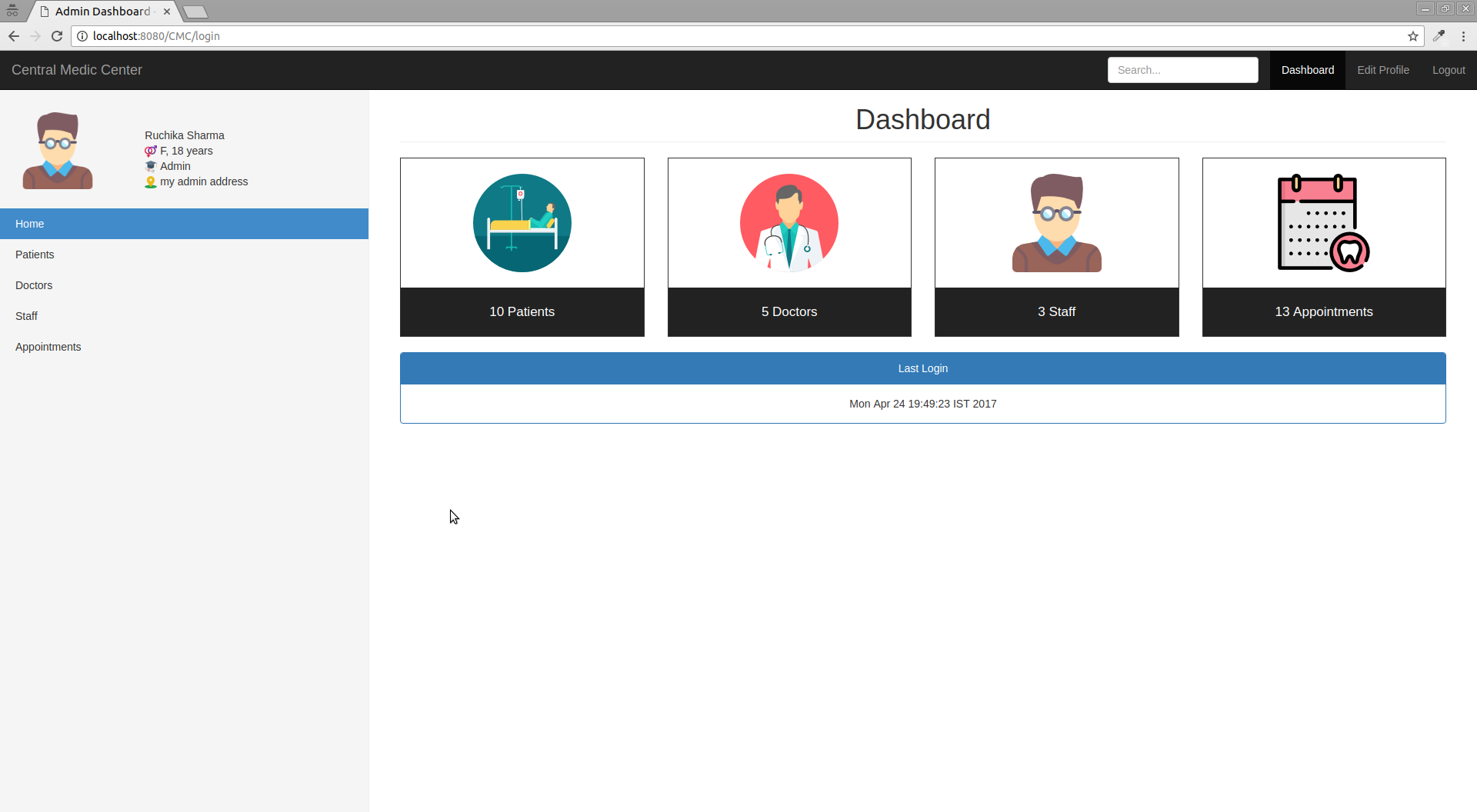The width and height of the screenshot is (1477, 812).
Task: Reload the page using the refresh icon
Action: [57, 36]
